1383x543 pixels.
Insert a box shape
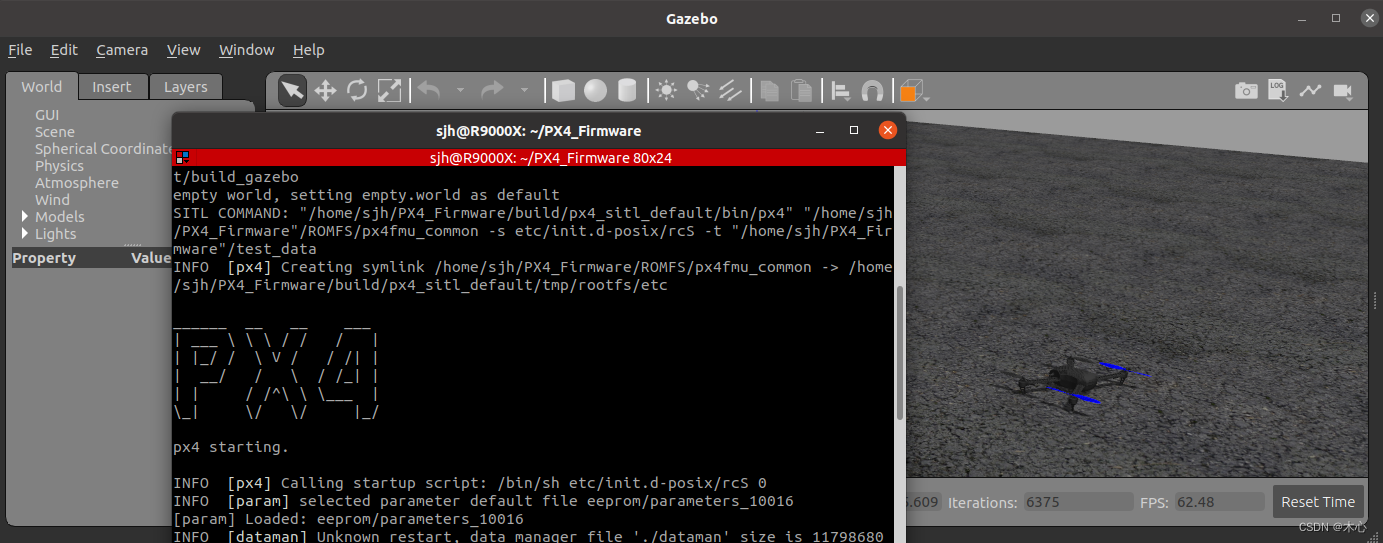[564, 91]
